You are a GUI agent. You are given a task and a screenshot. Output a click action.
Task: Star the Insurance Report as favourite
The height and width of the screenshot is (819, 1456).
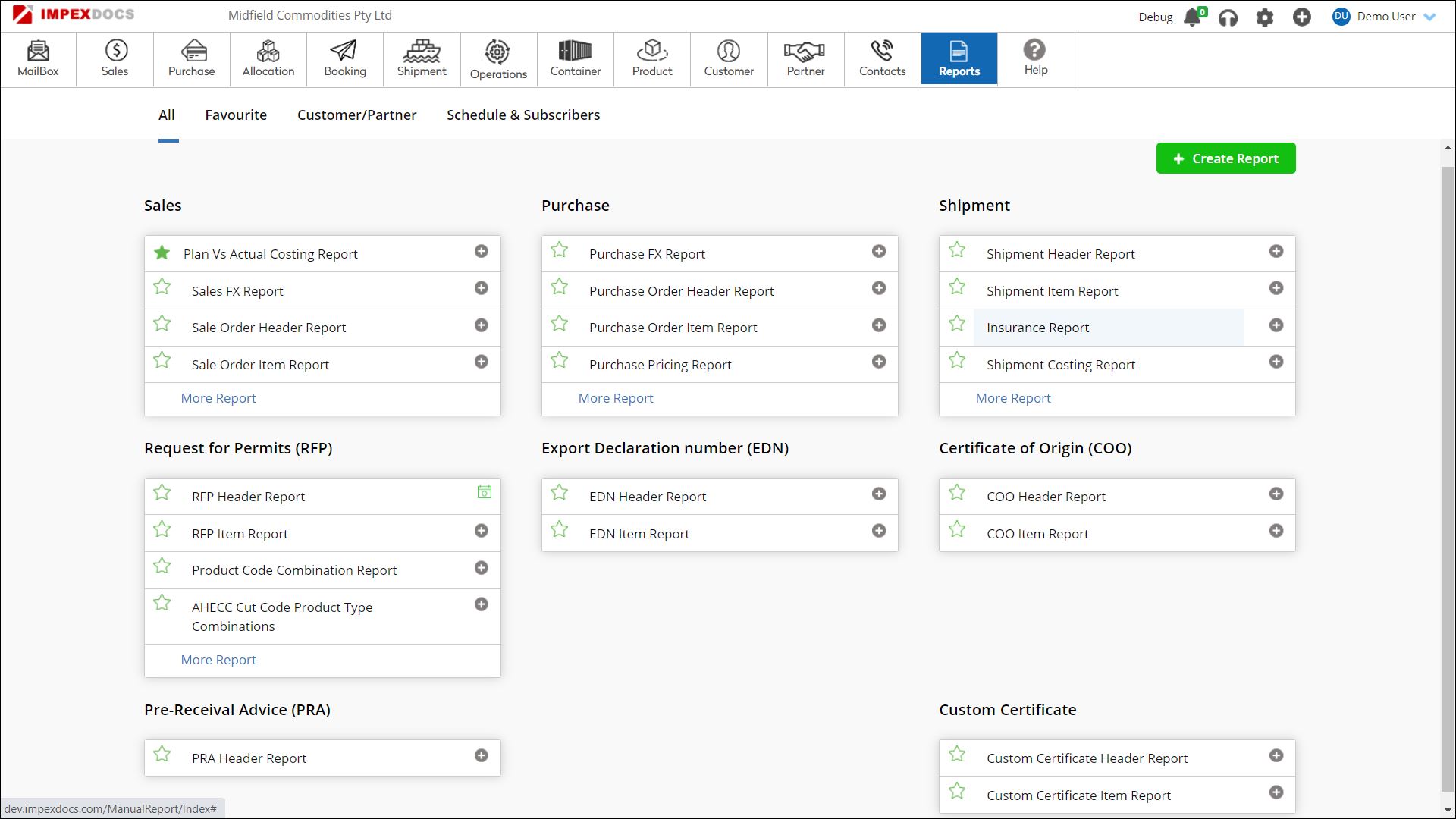click(x=957, y=324)
